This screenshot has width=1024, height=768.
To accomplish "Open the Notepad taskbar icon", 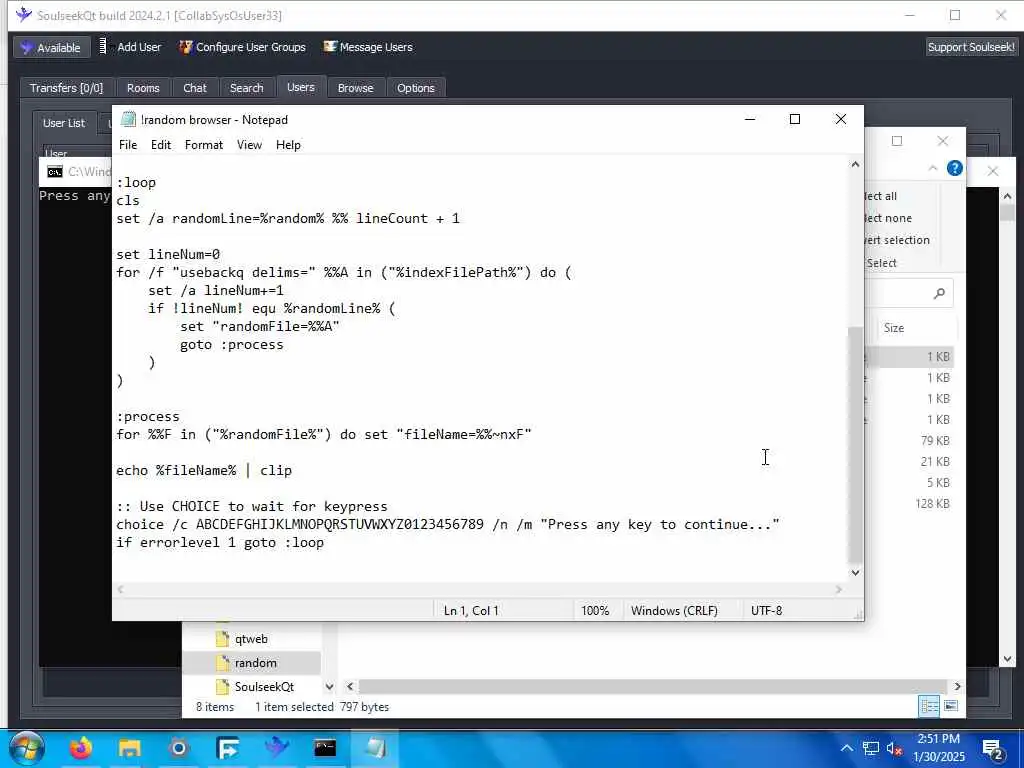I will 374,748.
